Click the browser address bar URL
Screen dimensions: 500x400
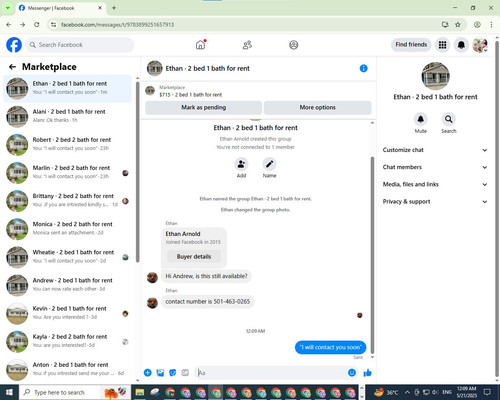click(117, 24)
